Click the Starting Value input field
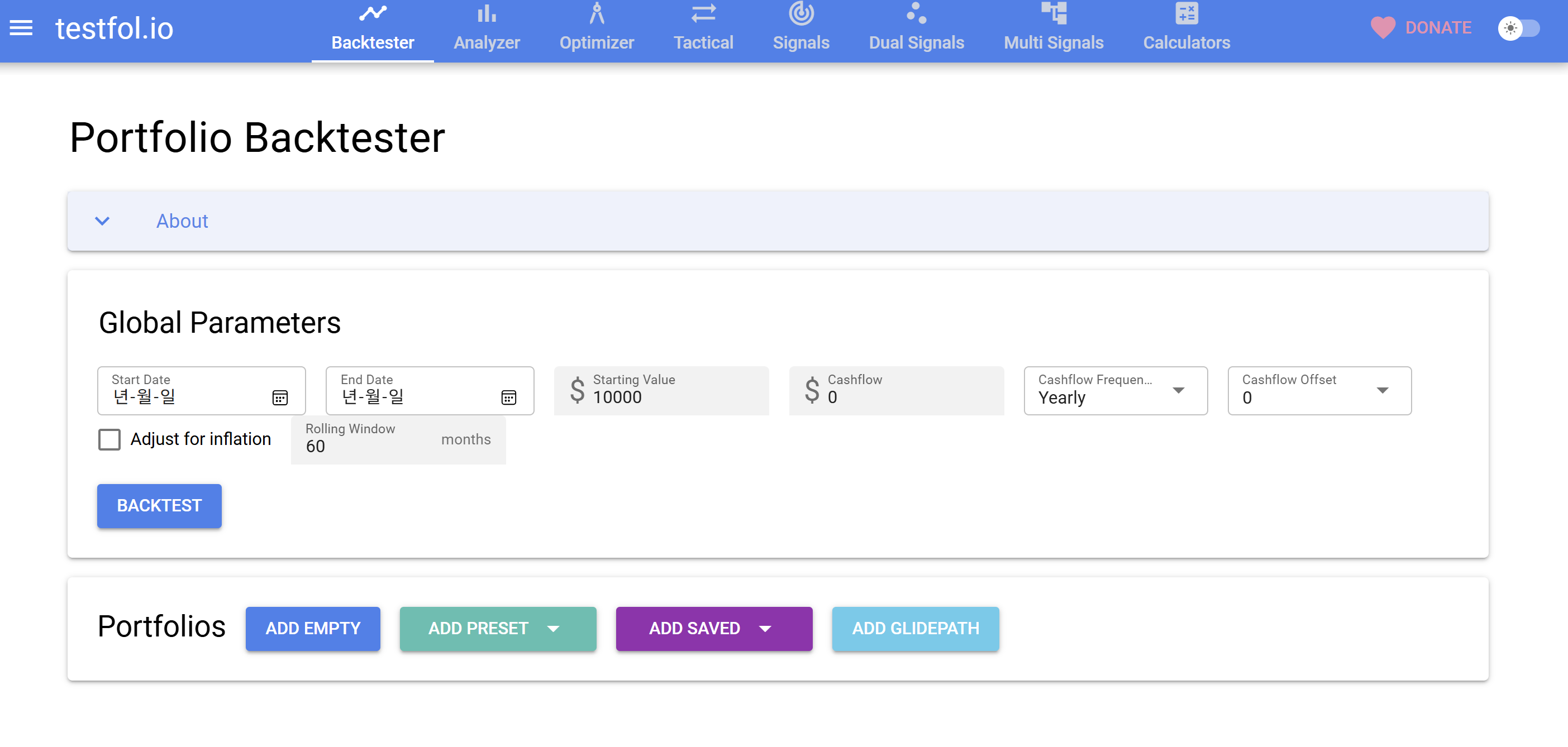Image resolution: width=1568 pixels, height=747 pixels. (x=670, y=397)
